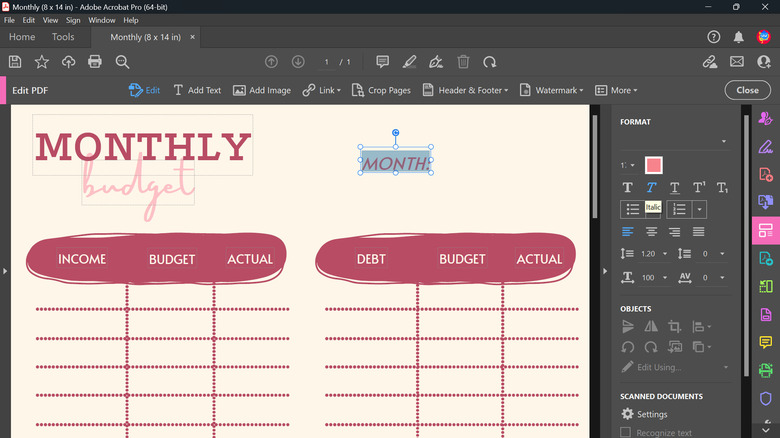Screen dimensions: 780x438
Task: Open the add comment speech bubble icon
Action: point(382,62)
